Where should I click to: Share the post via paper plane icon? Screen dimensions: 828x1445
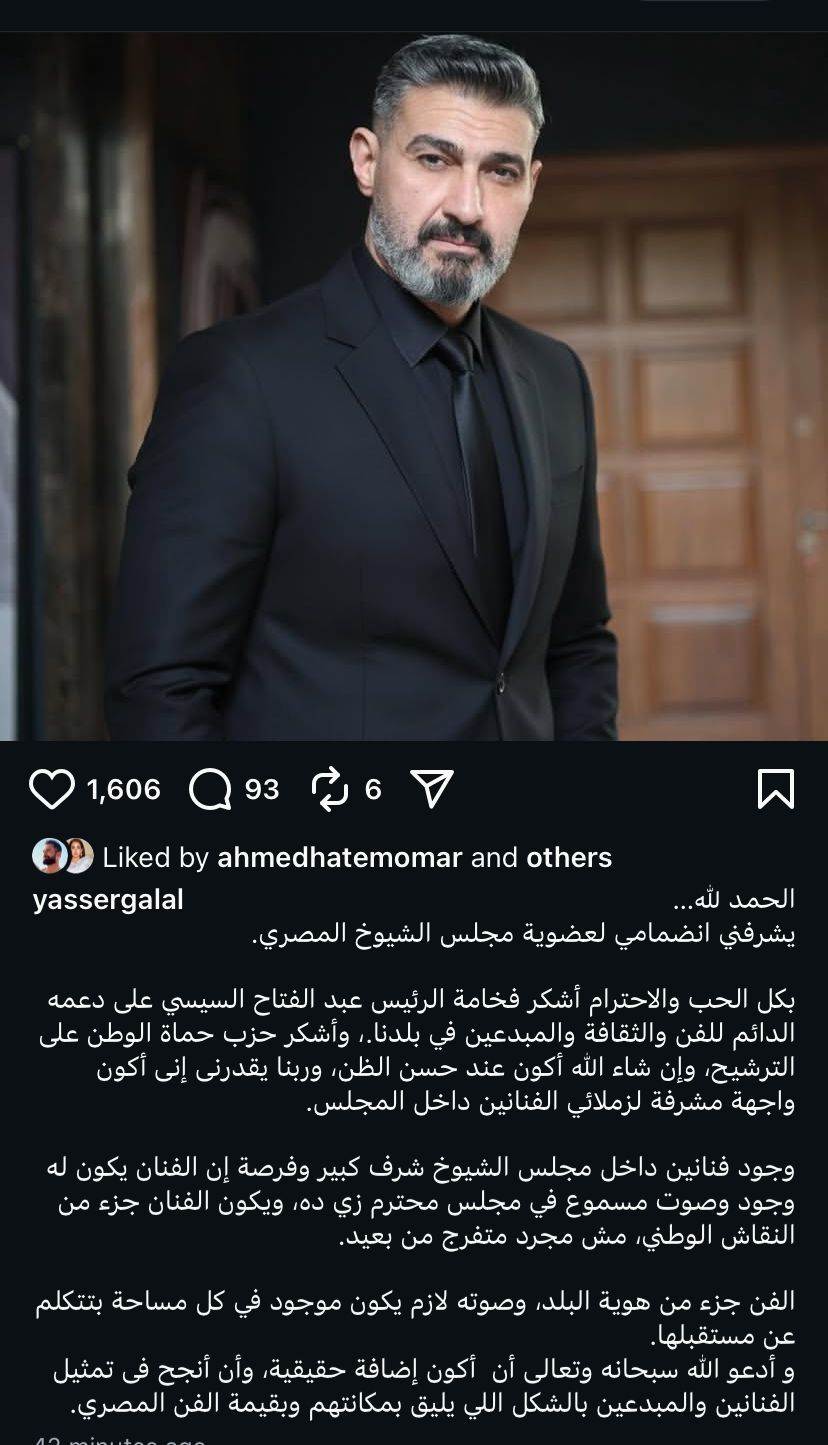coord(433,789)
